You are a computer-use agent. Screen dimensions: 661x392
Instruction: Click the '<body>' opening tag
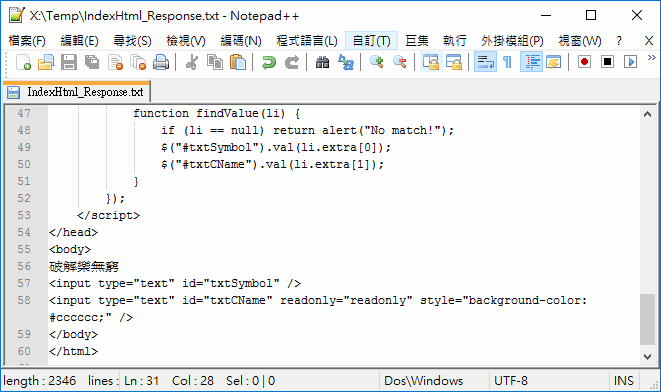click(x=70, y=249)
